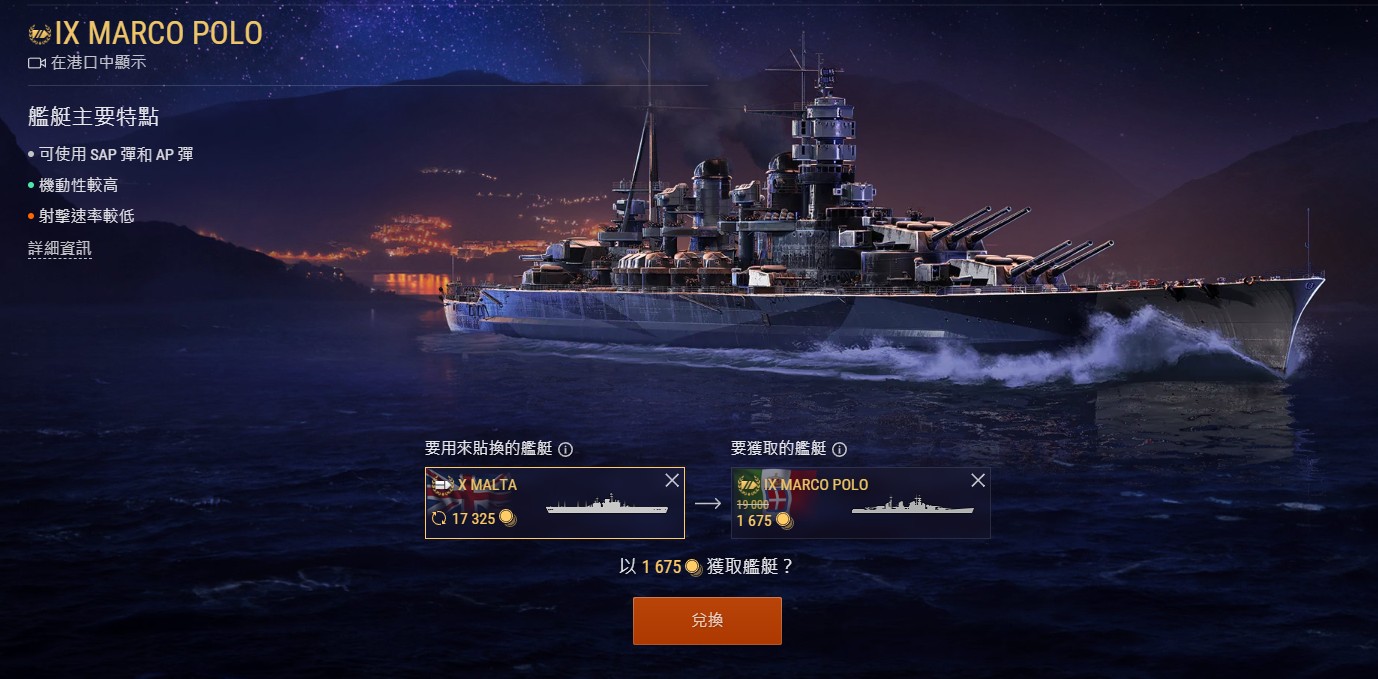Select the Marco Polo silhouette thumbnail
Screen dimensions: 1378x679
(913, 506)
